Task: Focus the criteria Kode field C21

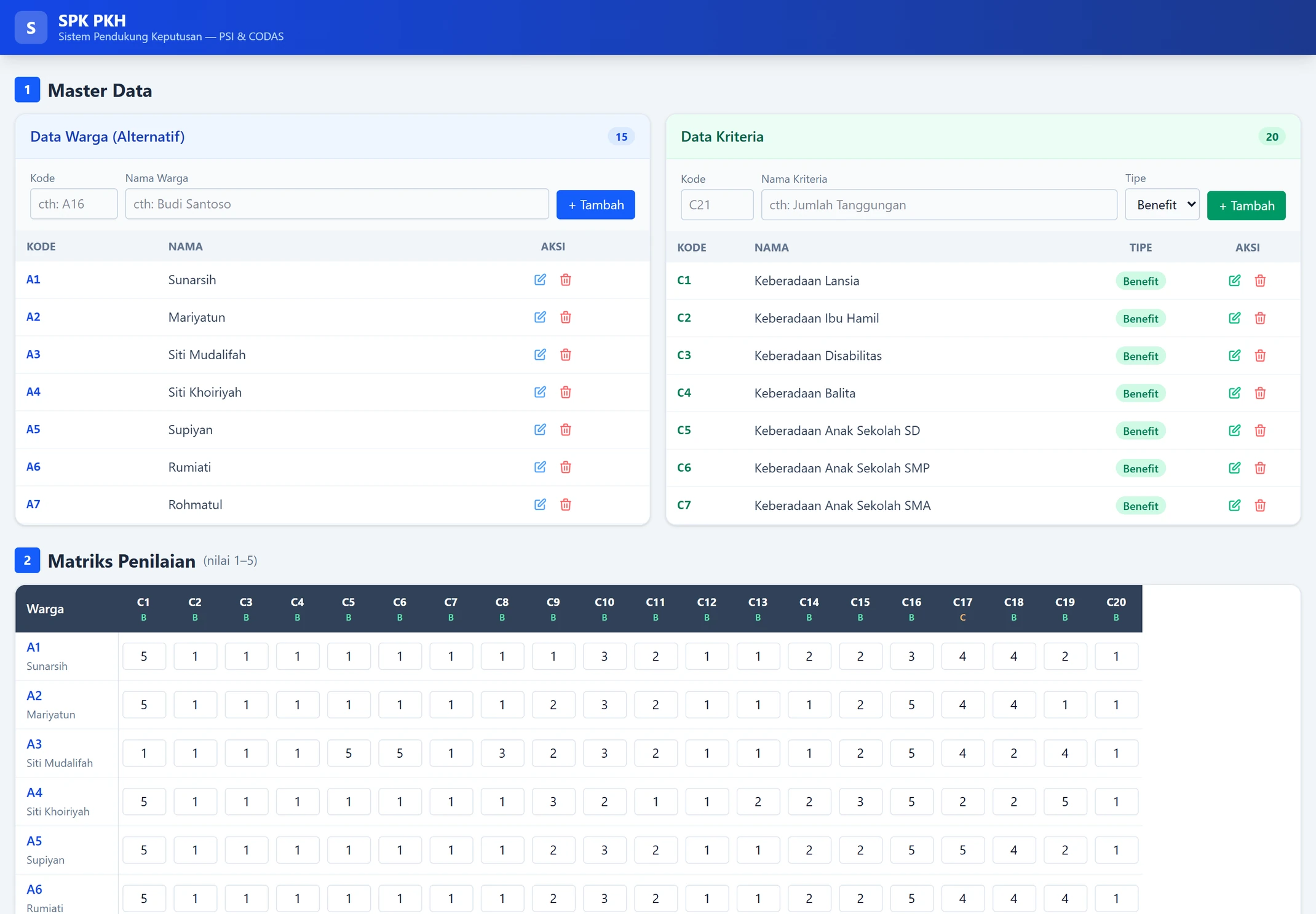Action: (717, 205)
